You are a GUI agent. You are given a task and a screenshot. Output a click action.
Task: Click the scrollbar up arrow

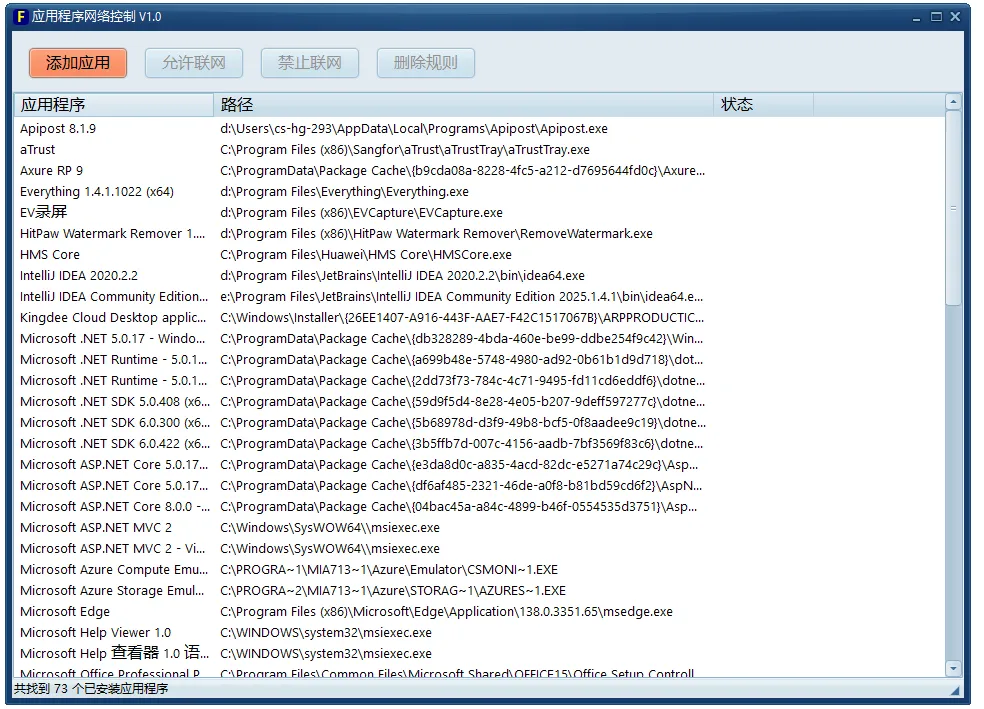coord(953,102)
